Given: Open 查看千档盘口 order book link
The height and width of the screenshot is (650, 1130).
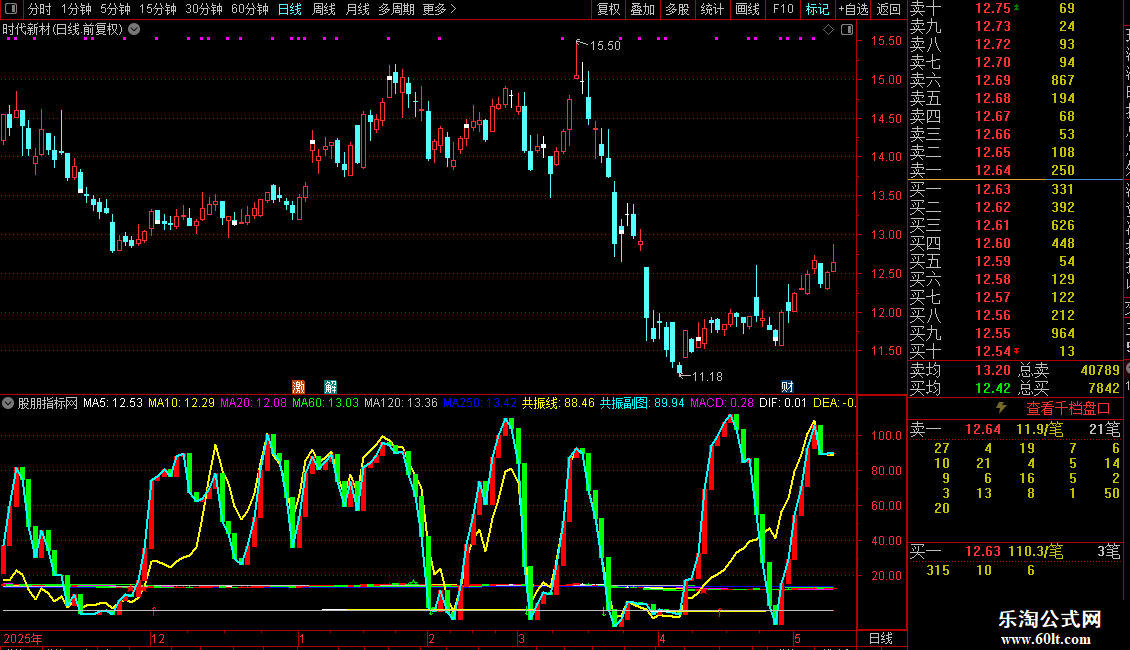Looking at the screenshot, I should point(1068,409).
